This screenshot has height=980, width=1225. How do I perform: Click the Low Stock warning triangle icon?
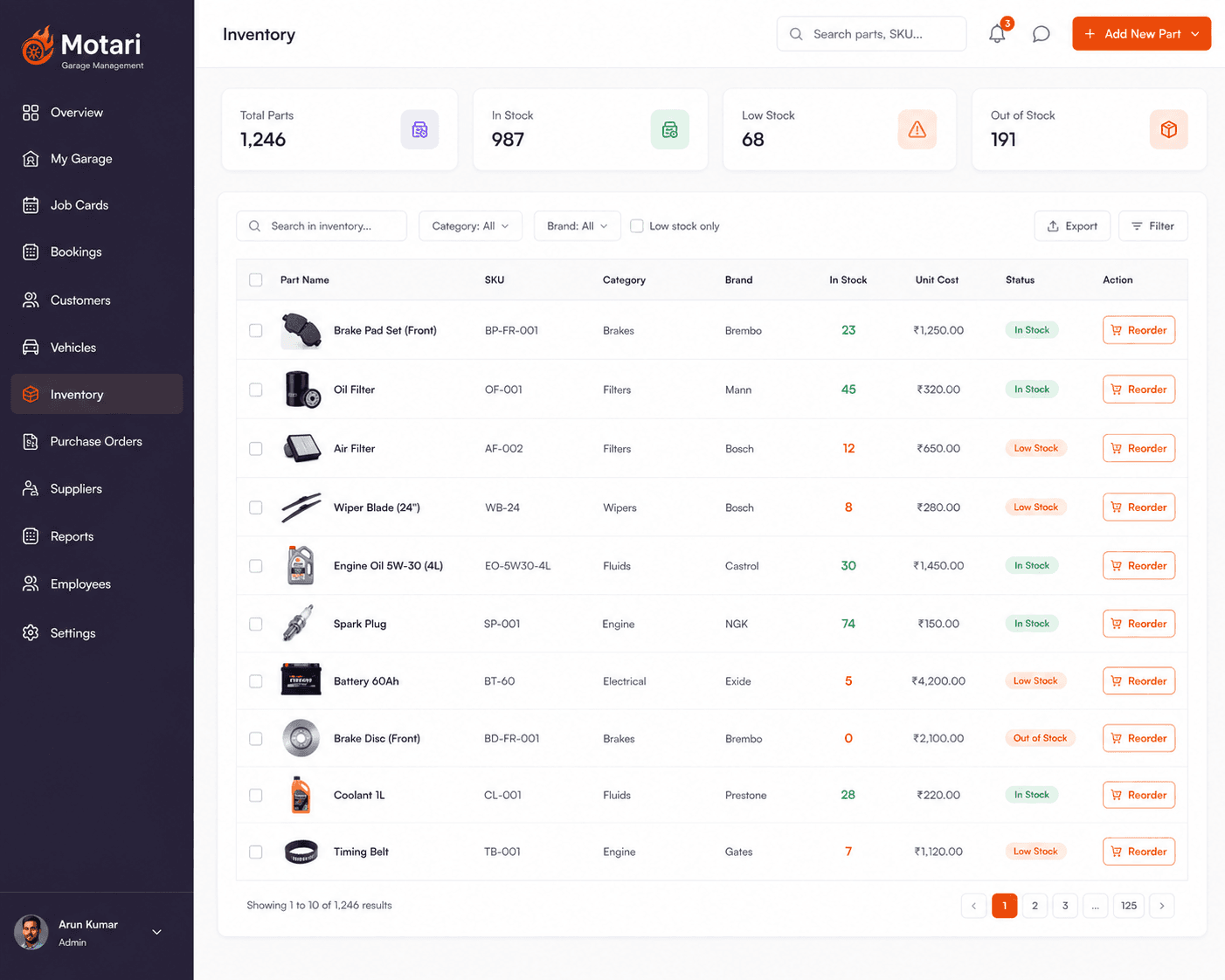pos(917,129)
